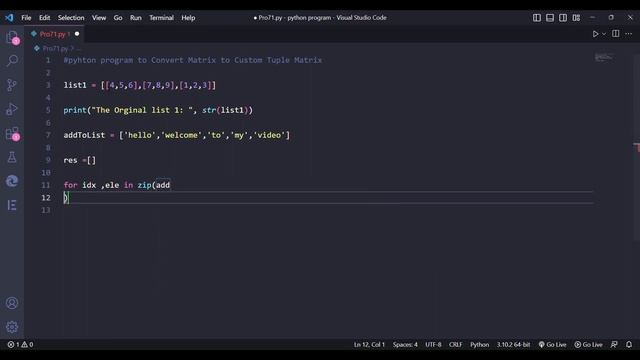Open the View menu
Image resolution: width=640 pixels, height=360 pixels.
(99, 18)
